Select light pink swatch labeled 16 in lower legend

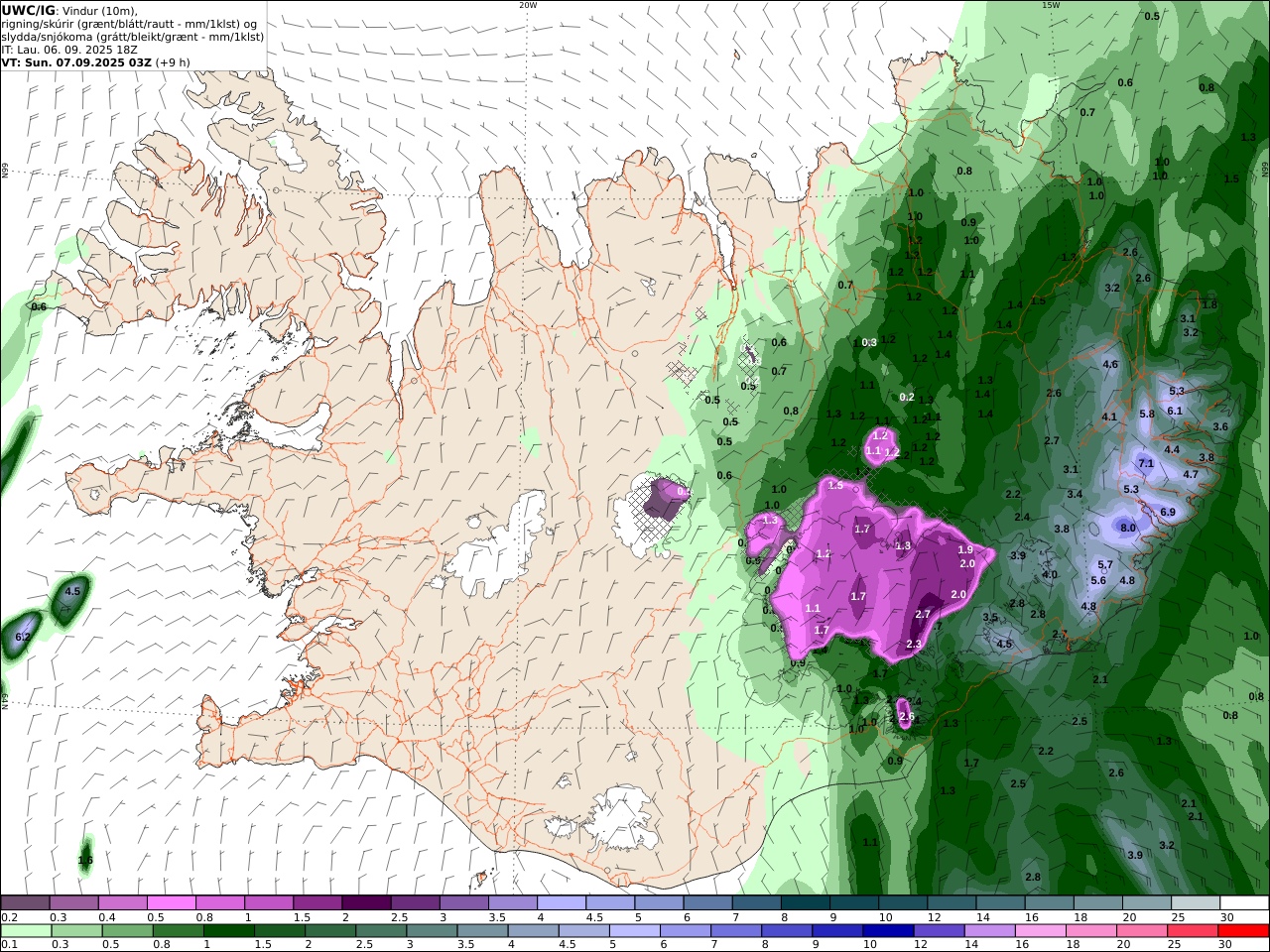1040,931
